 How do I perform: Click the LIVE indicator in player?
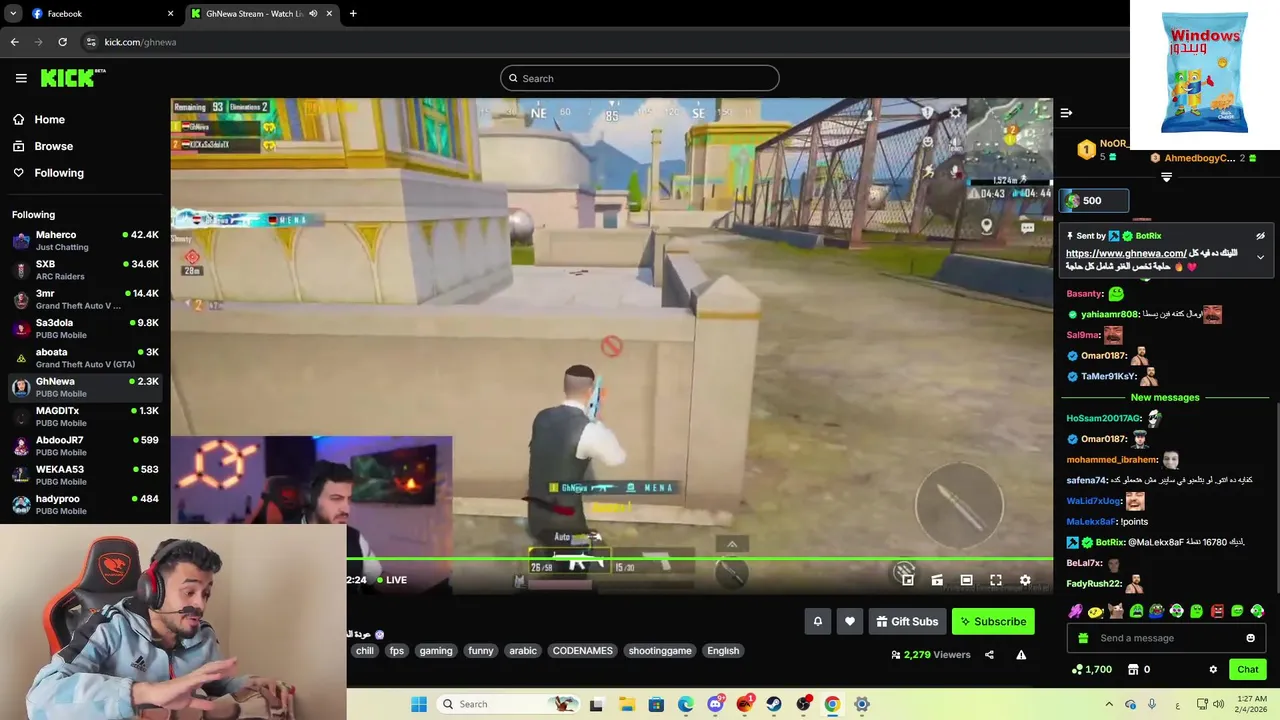(x=391, y=580)
